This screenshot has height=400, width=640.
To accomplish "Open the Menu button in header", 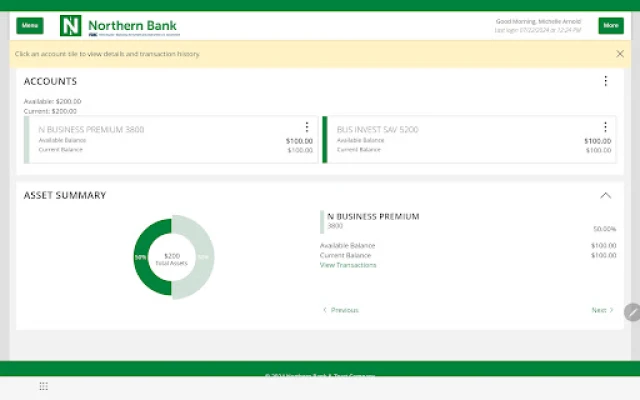I will coord(30,25).
